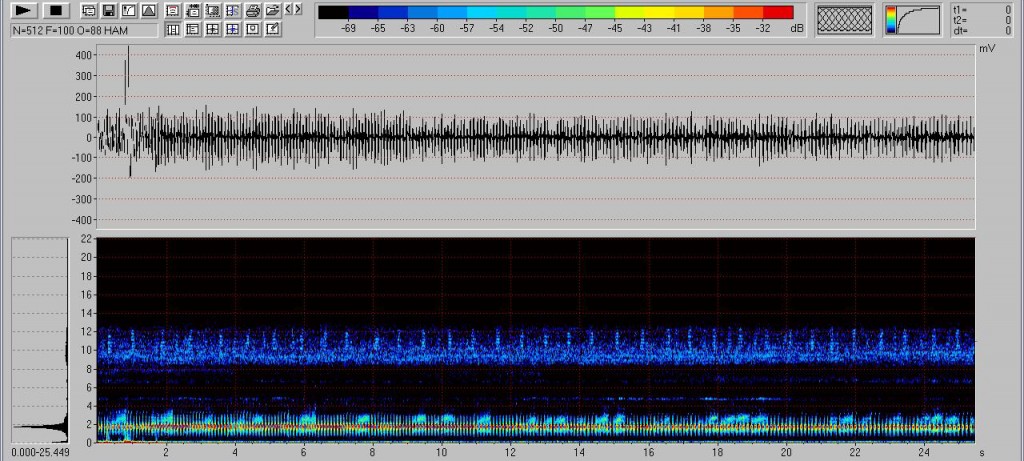
Task: Stop playback with the square button
Action: click(56, 10)
